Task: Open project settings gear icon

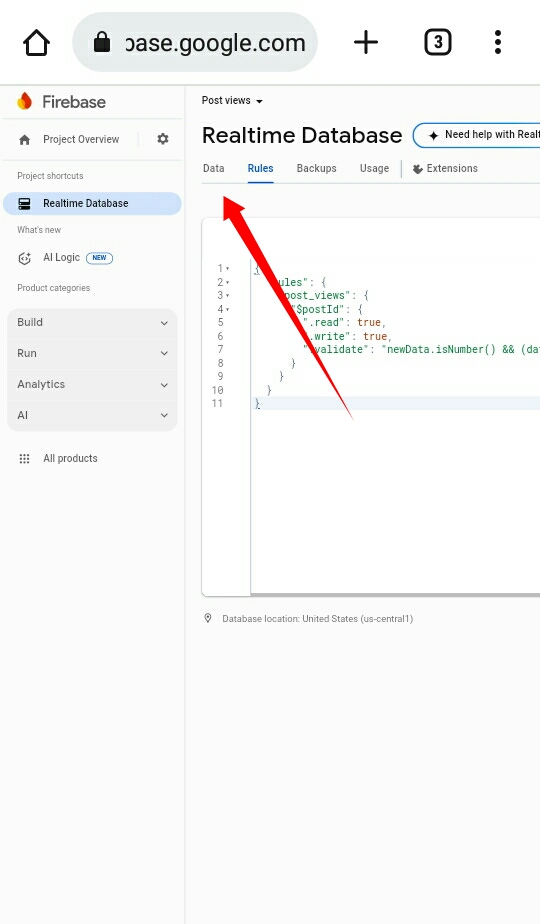Action: pyautogui.click(x=163, y=139)
